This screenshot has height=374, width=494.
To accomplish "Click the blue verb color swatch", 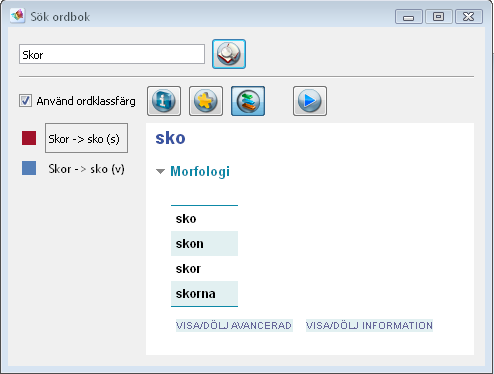I will [29, 168].
